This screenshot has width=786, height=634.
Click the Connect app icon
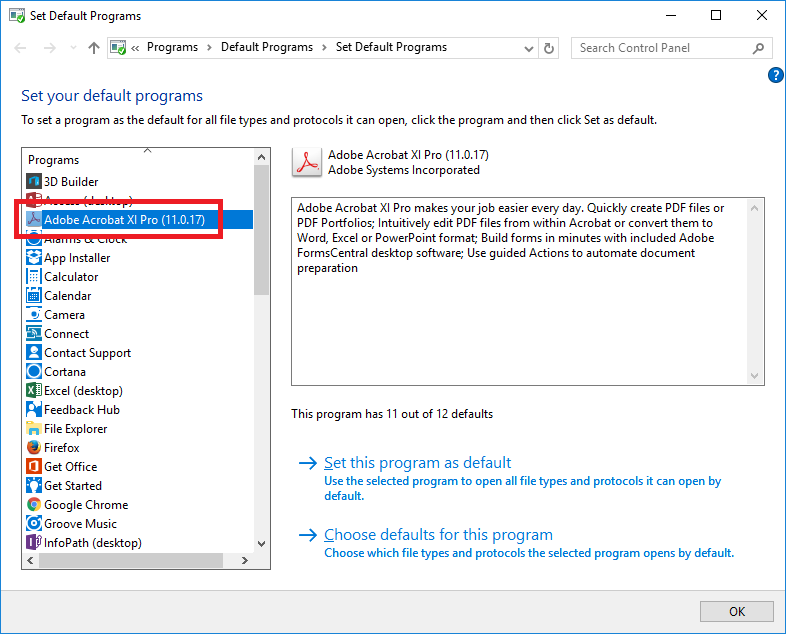tap(34, 333)
